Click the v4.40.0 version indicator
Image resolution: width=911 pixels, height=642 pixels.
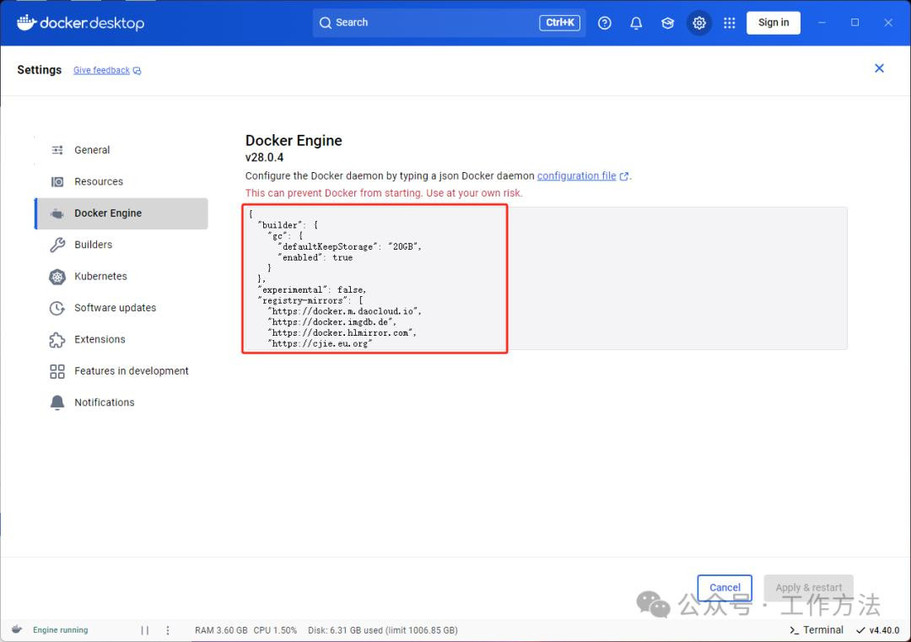pos(878,630)
